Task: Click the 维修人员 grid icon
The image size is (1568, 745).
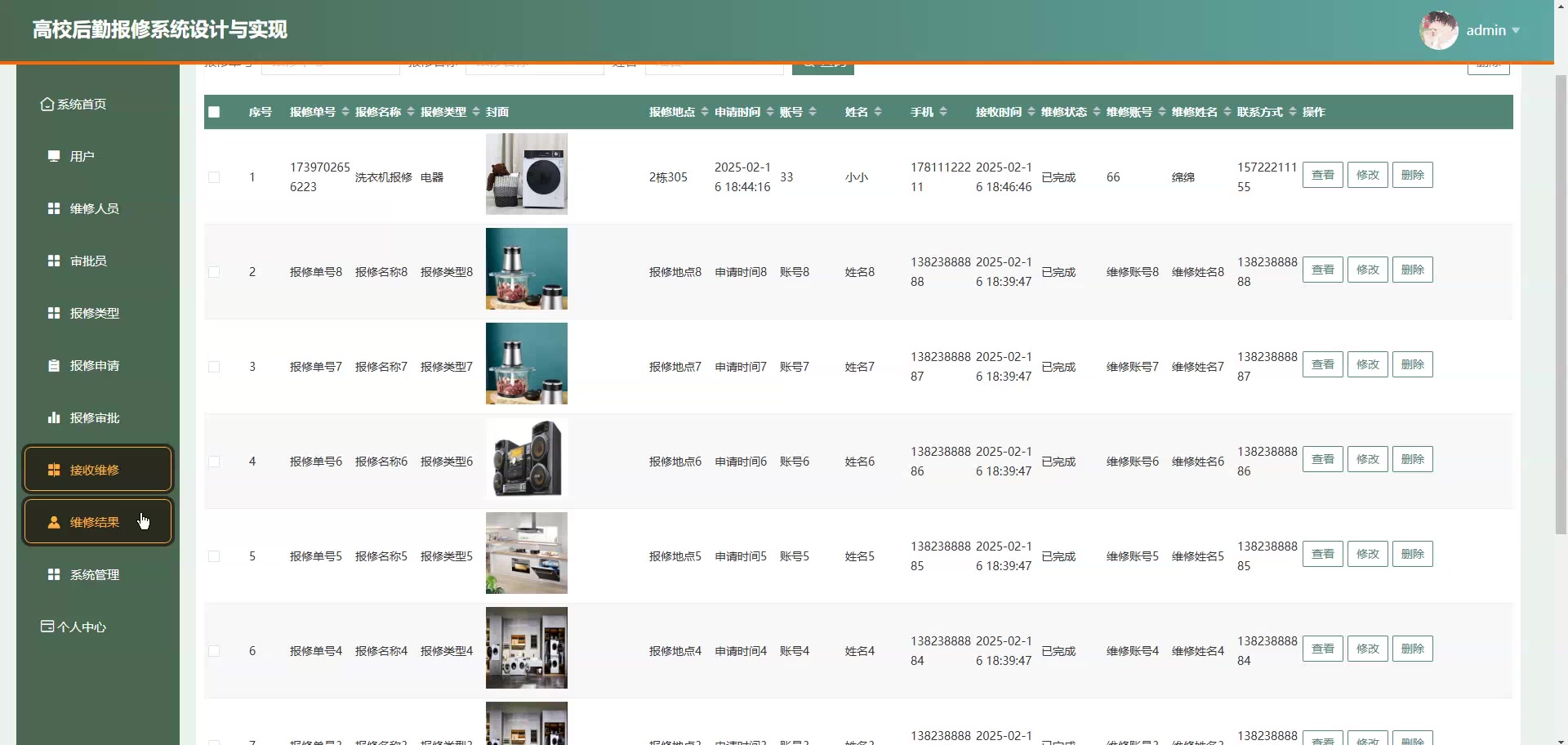Action: (x=54, y=208)
